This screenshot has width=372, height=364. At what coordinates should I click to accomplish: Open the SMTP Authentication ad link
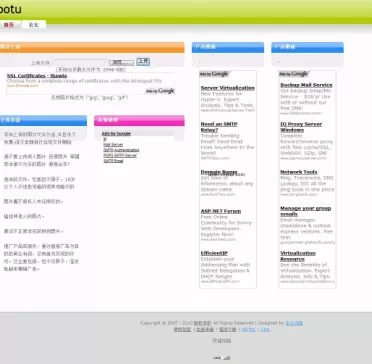point(121,150)
